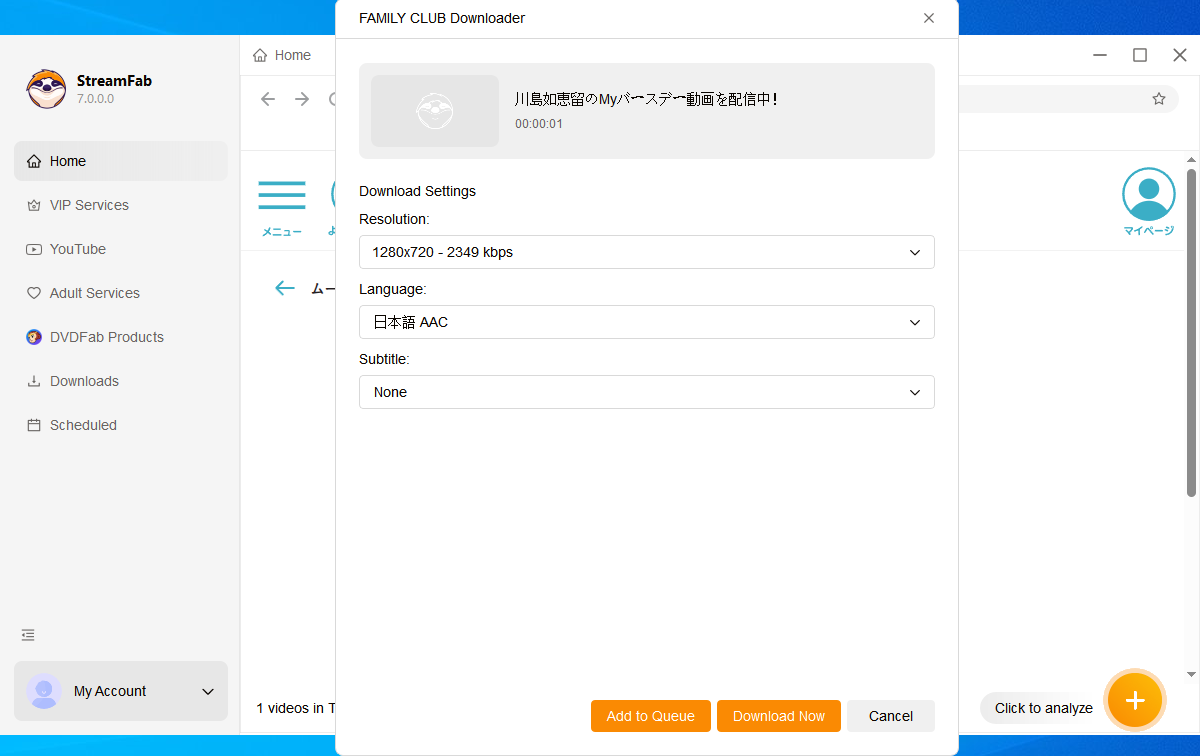Viewport: 1200px width, 756px height.
Task: Open the Downloads section
Action: click(84, 381)
